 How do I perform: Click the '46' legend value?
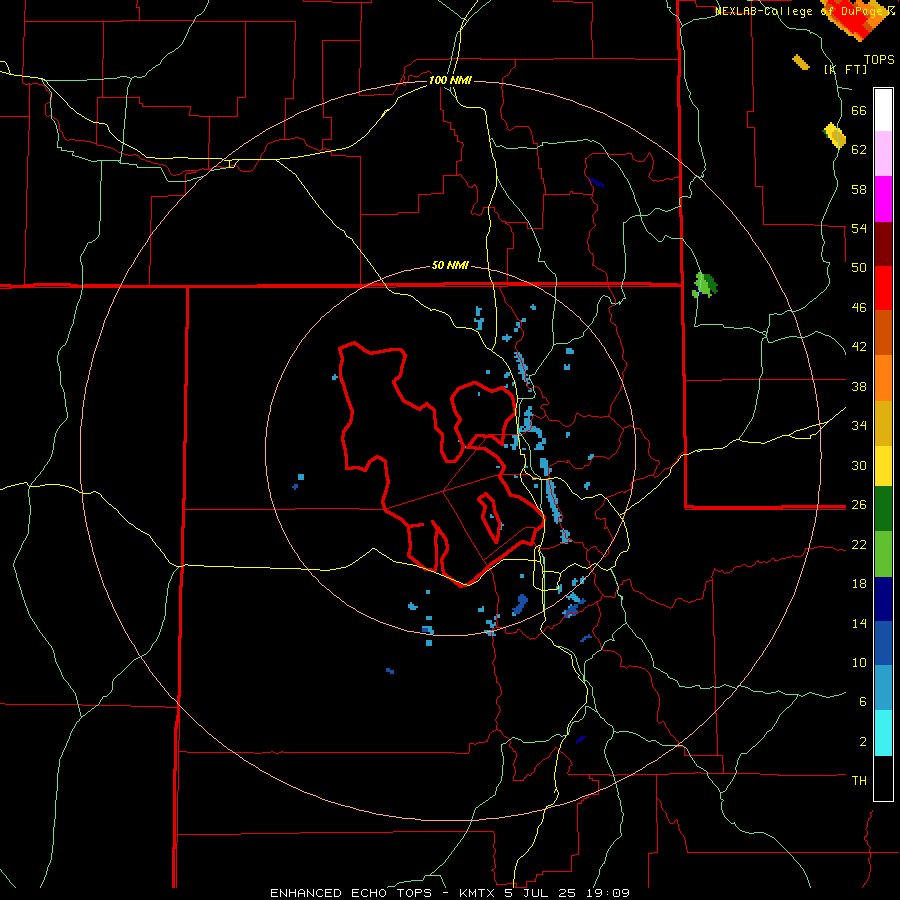[x=859, y=308]
